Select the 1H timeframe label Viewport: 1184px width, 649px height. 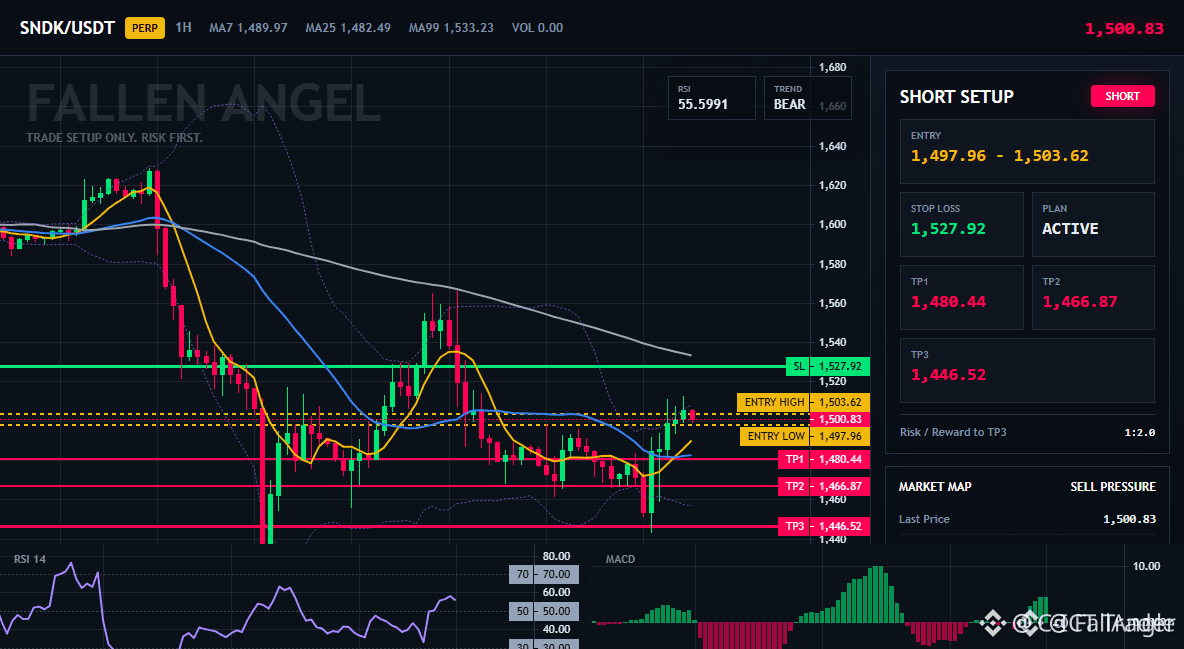click(183, 28)
